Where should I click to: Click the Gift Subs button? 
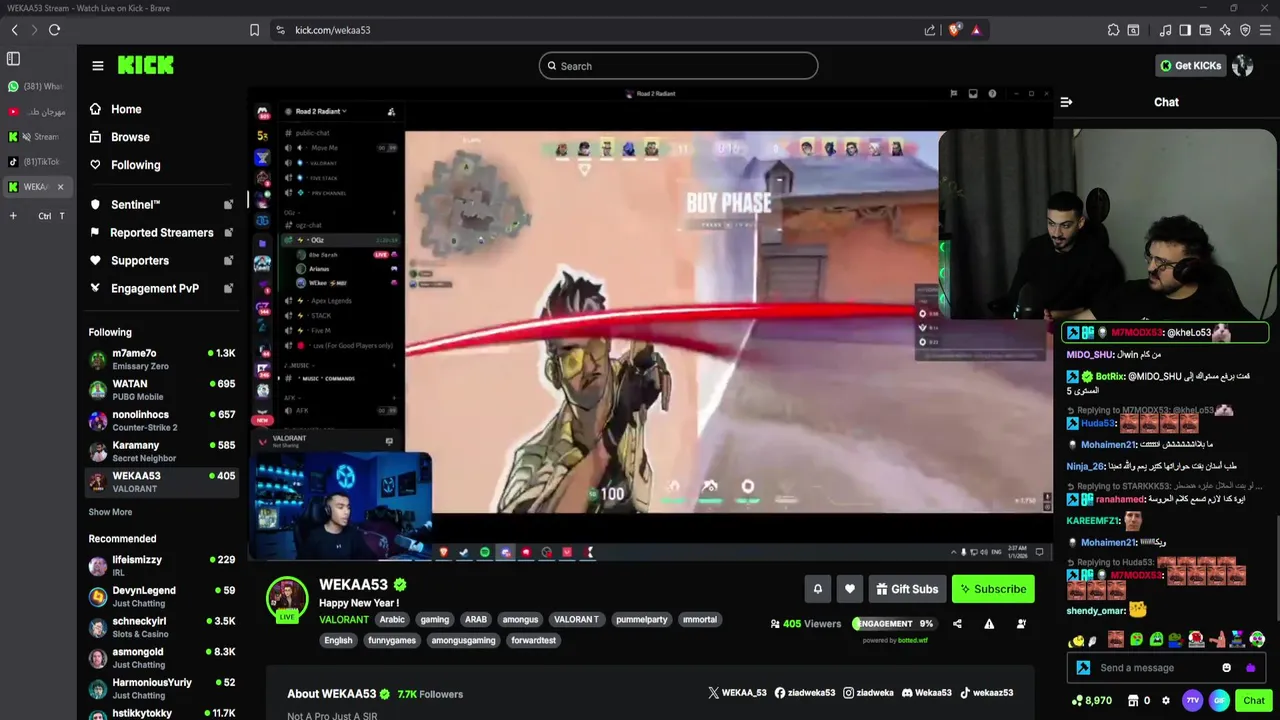click(x=907, y=589)
